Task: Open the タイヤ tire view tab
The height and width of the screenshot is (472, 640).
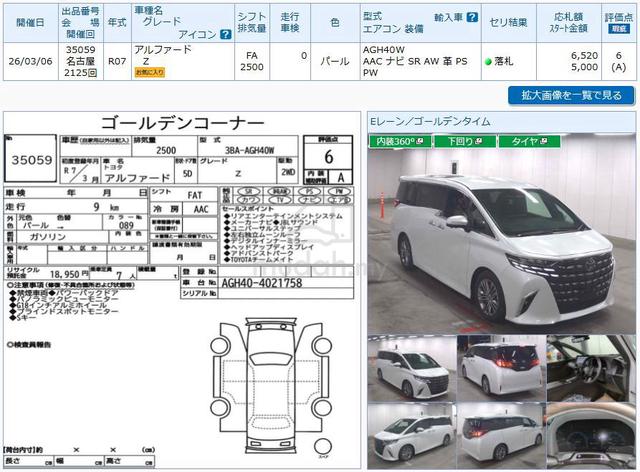Action: (x=529, y=141)
